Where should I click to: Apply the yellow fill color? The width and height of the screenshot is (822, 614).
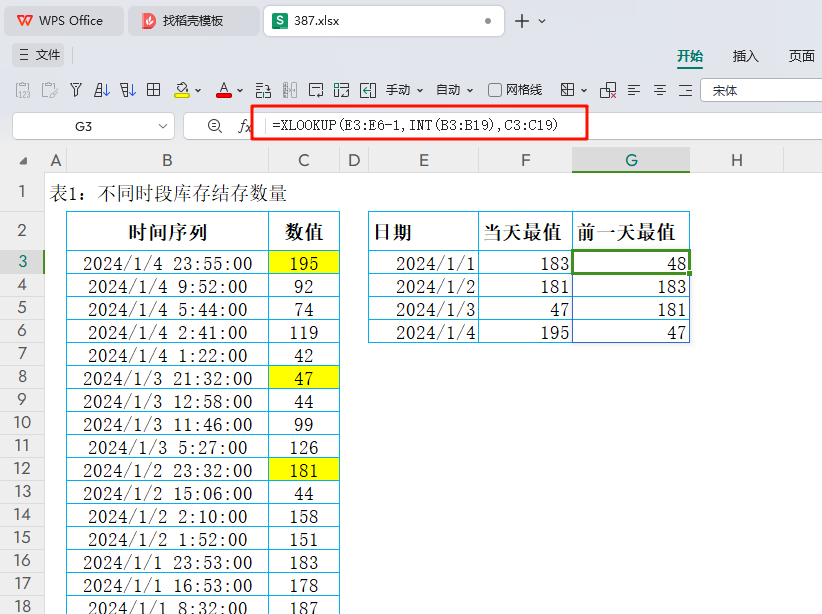pyautogui.click(x=182, y=90)
